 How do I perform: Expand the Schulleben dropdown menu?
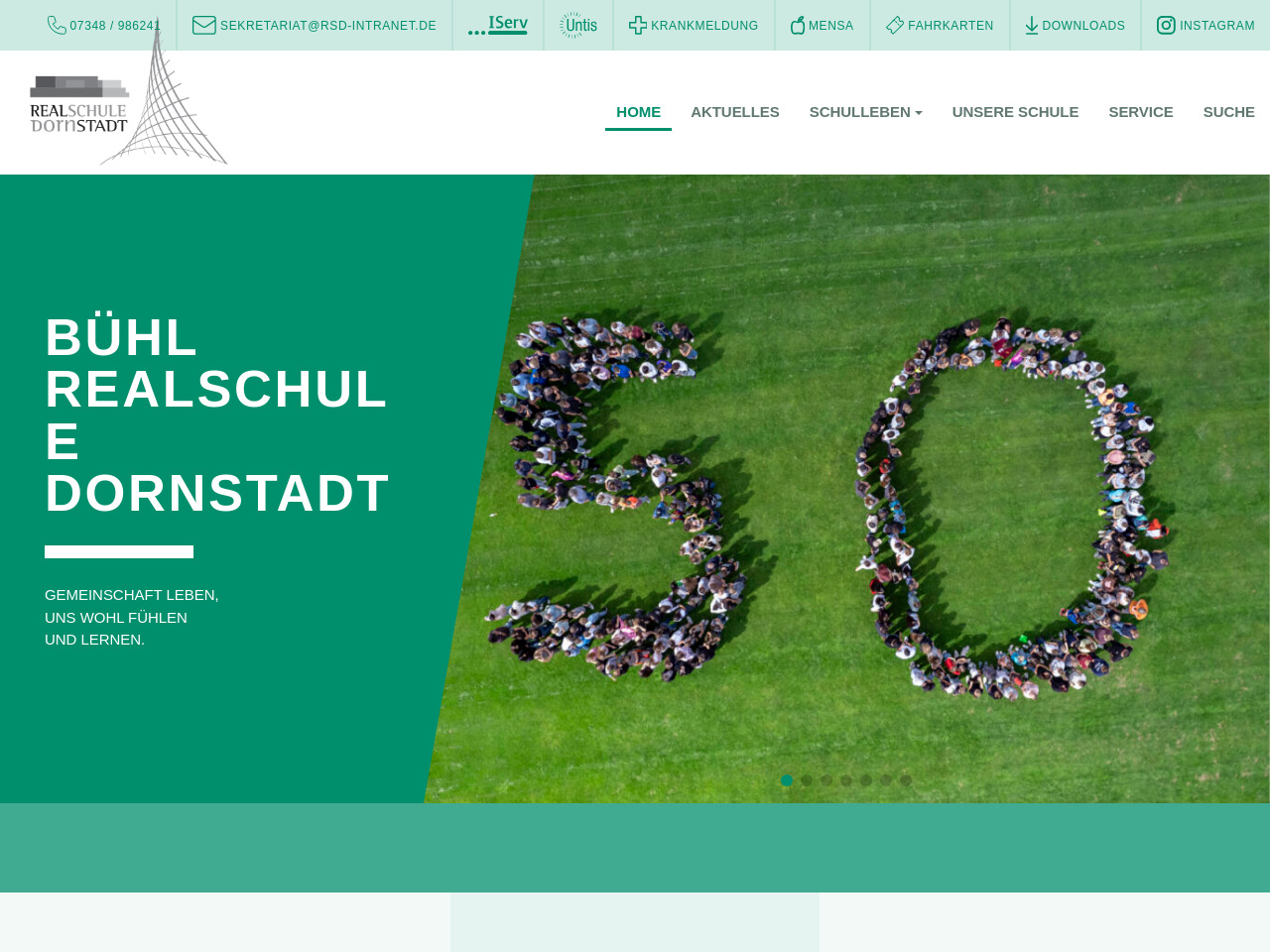coord(865,112)
